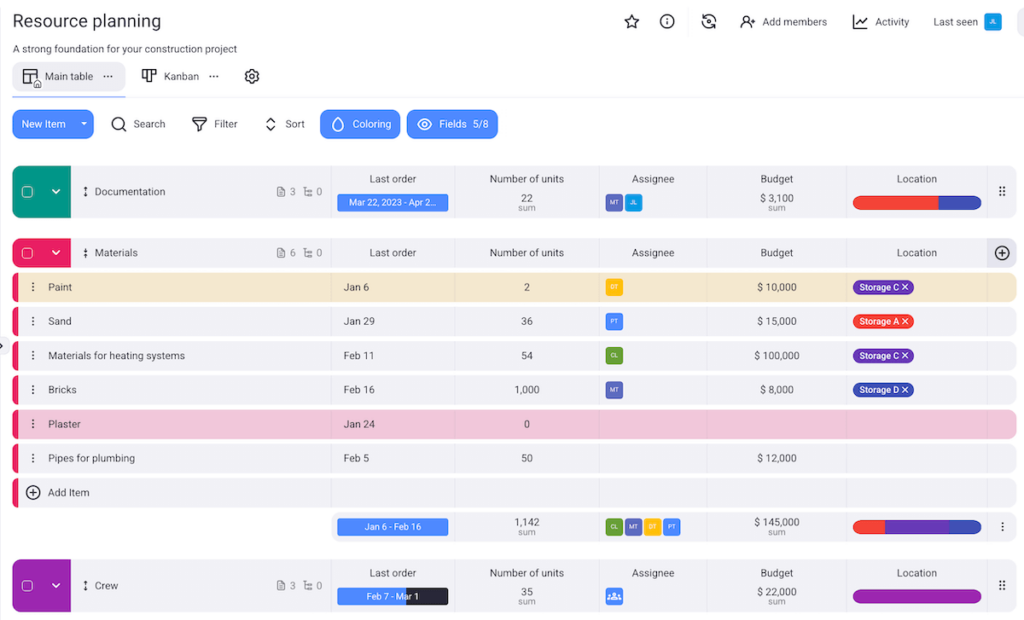Open the board integrations icon
The image size is (1024, 620).
pos(708,21)
